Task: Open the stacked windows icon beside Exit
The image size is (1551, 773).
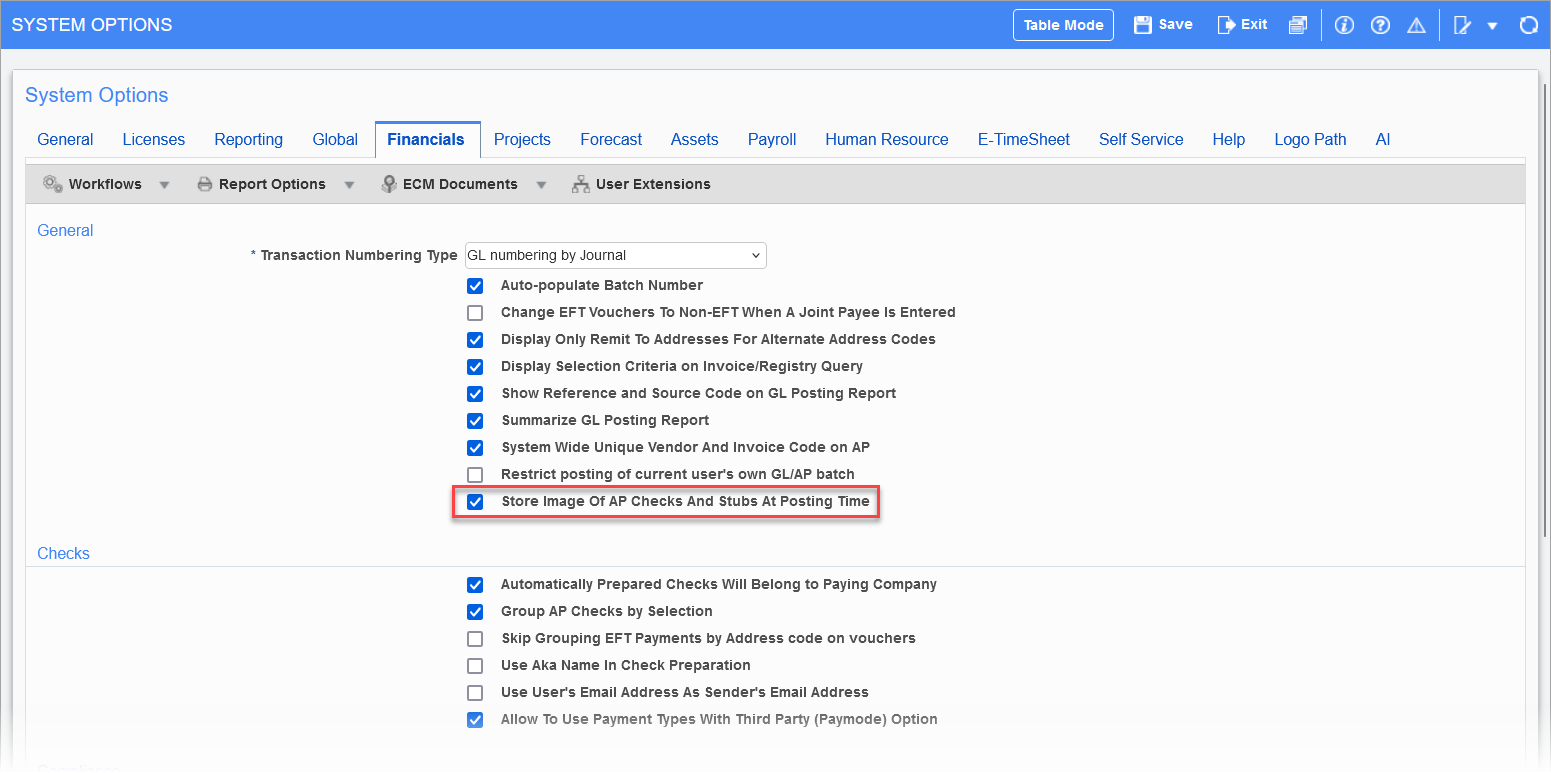Action: coord(1298,25)
